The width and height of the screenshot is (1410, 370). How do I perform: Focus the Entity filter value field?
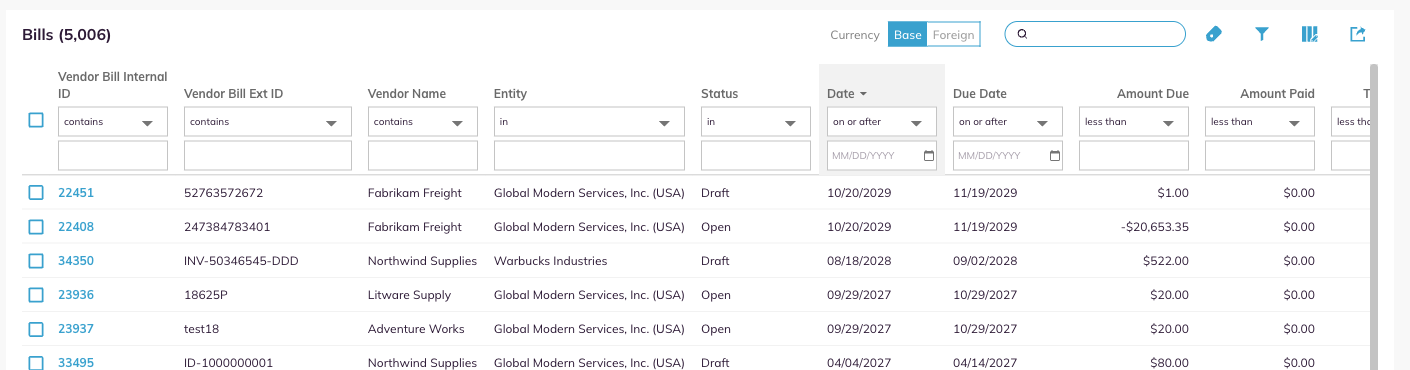click(x=589, y=156)
